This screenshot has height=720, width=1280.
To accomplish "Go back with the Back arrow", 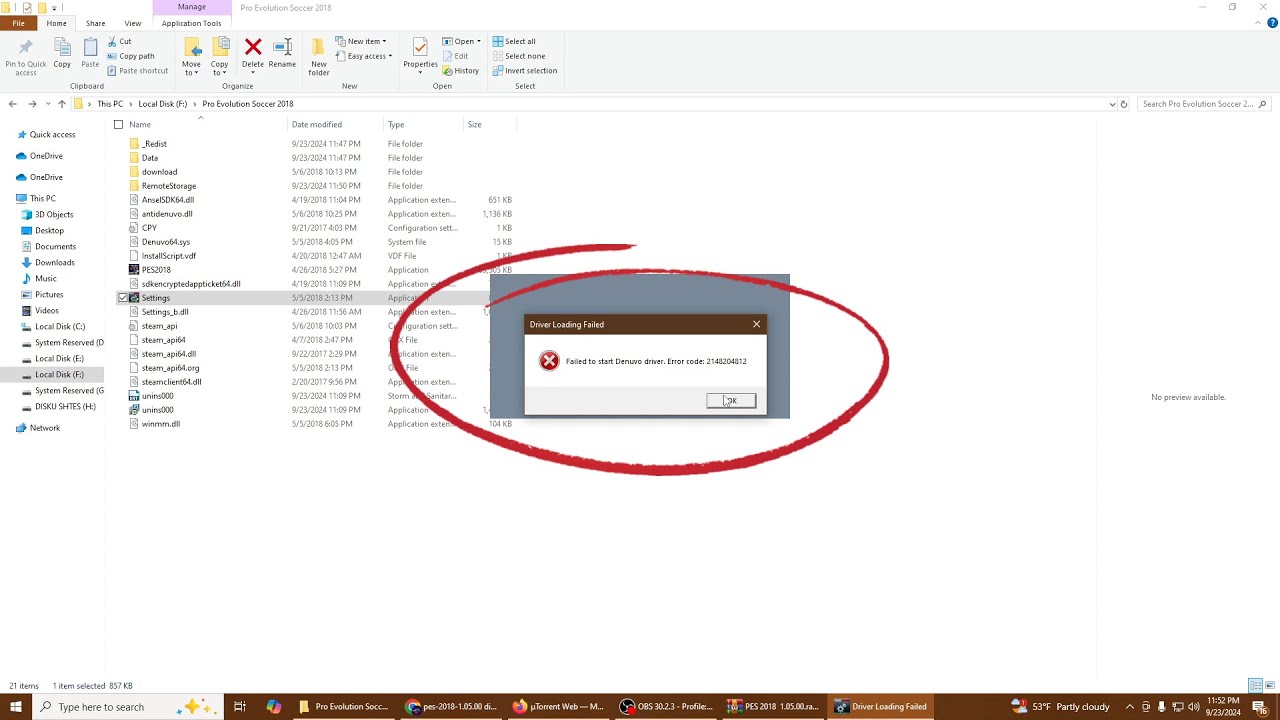I will 12,104.
